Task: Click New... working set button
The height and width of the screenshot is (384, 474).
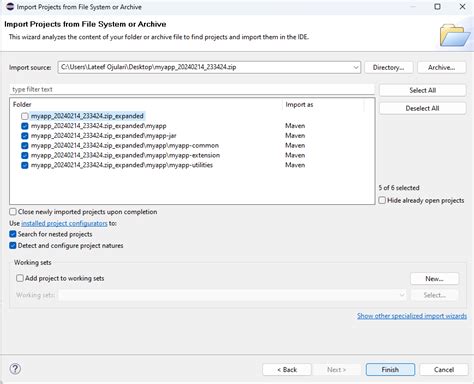Action: pos(435,279)
